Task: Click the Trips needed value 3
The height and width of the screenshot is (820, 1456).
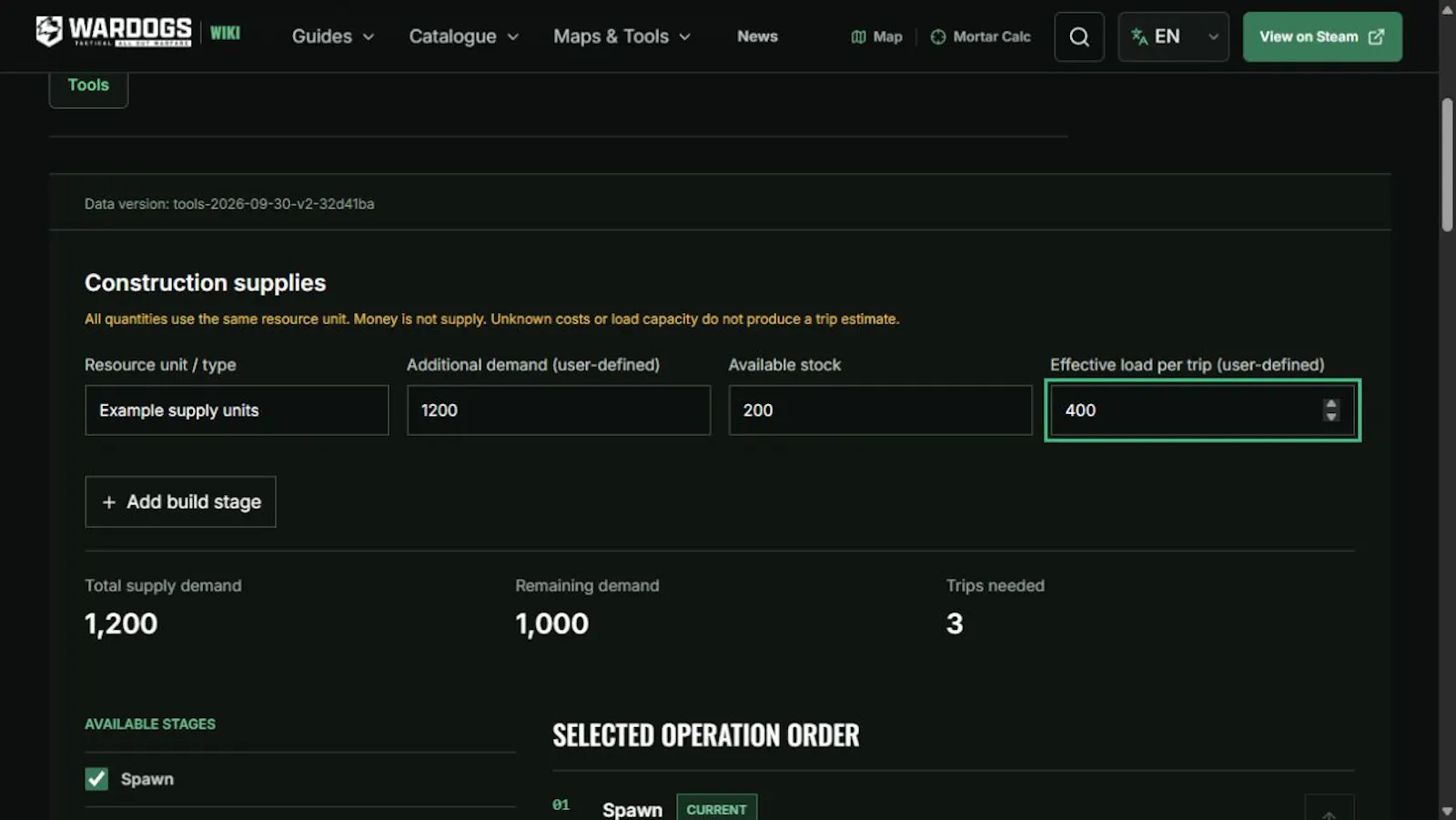Action: pyautogui.click(x=955, y=623)
